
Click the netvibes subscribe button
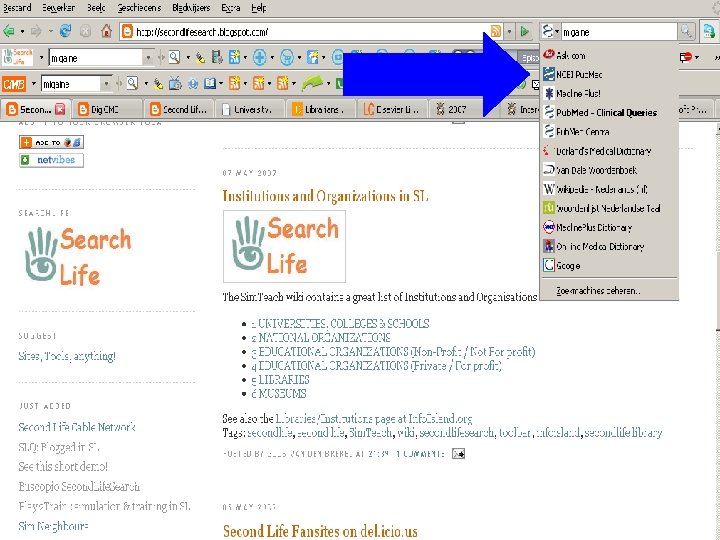(x=51, y=160)
